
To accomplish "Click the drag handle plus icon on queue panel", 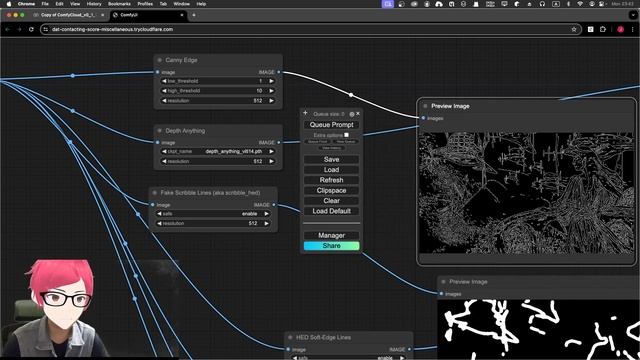I will (x=305, y=113).
